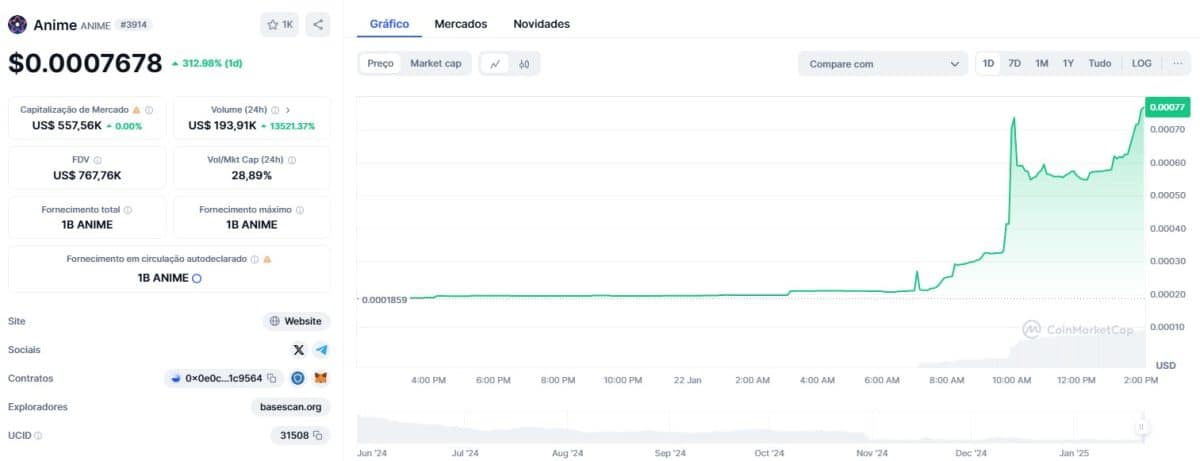This screenshot has height=461, width=1200.
Task: Expand Volume (24h) details chevron
Action: coord(288,110)
